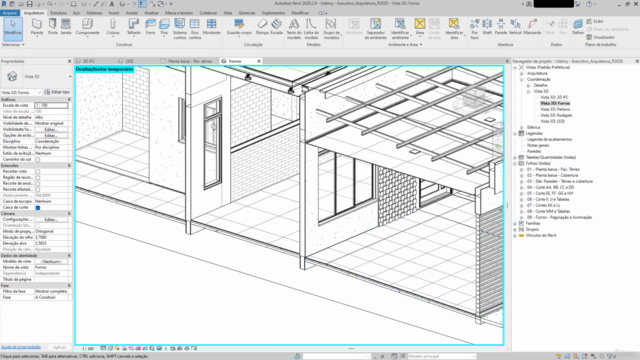Viewport: 640px width, 360px height.
Task: Expand Vínculos do Revit node
Action: pos(515,236)
